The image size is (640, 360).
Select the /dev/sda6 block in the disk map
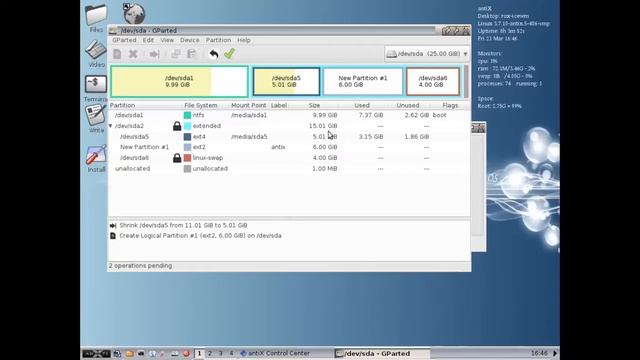click(x=433, y=82)
